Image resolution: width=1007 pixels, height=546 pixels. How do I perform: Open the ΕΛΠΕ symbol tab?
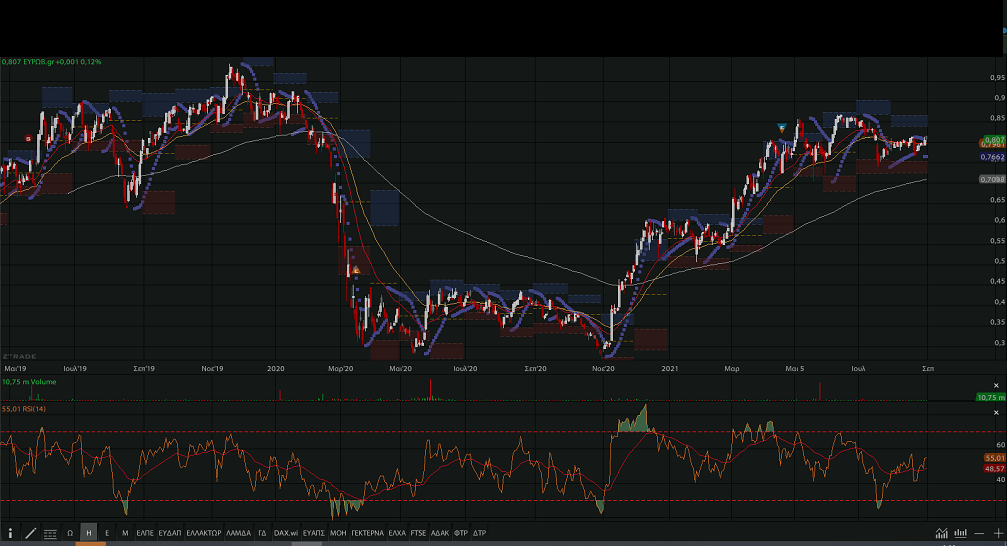click(145, 534)
